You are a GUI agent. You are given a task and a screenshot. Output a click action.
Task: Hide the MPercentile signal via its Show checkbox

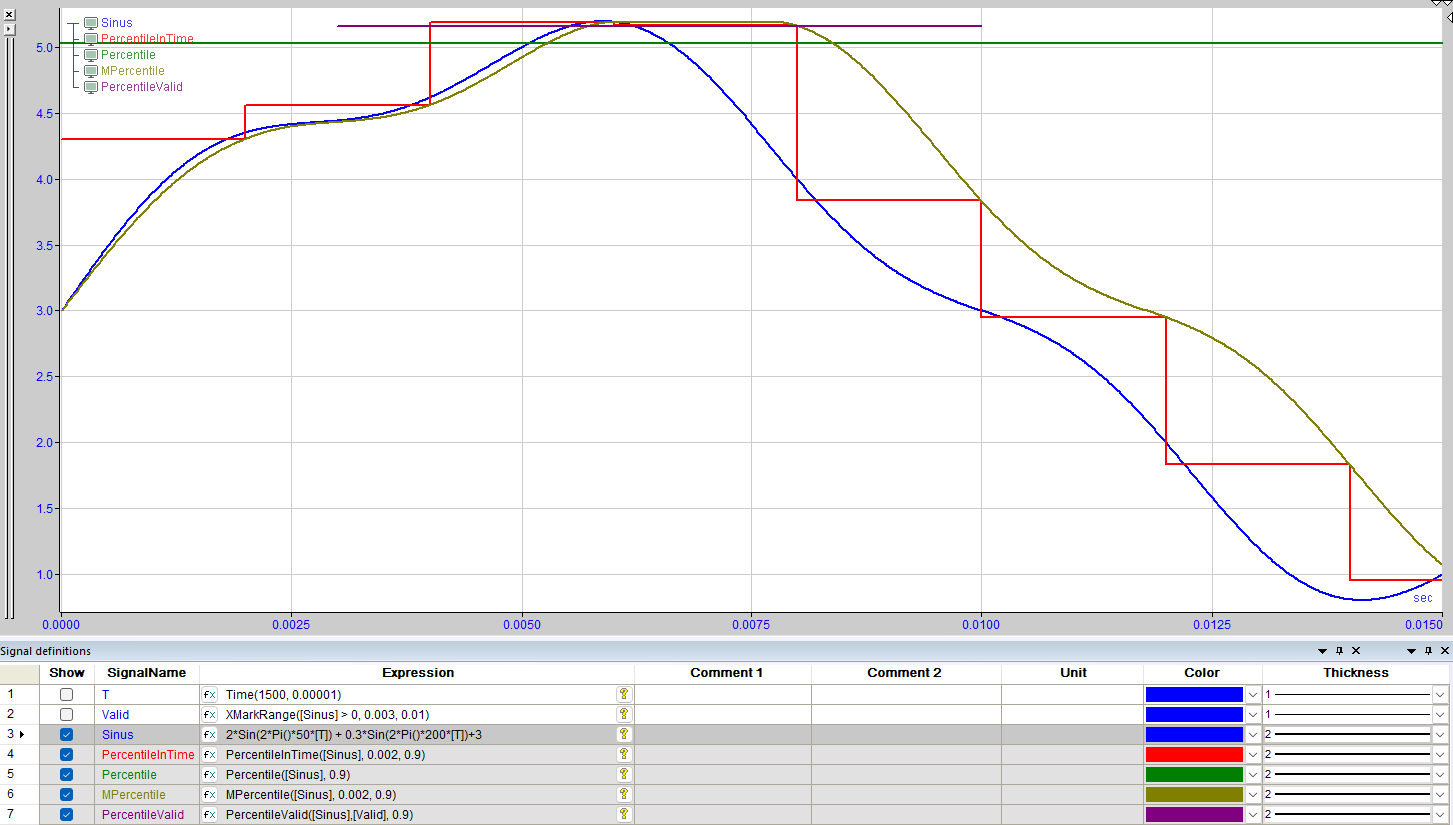coord(66,794)
